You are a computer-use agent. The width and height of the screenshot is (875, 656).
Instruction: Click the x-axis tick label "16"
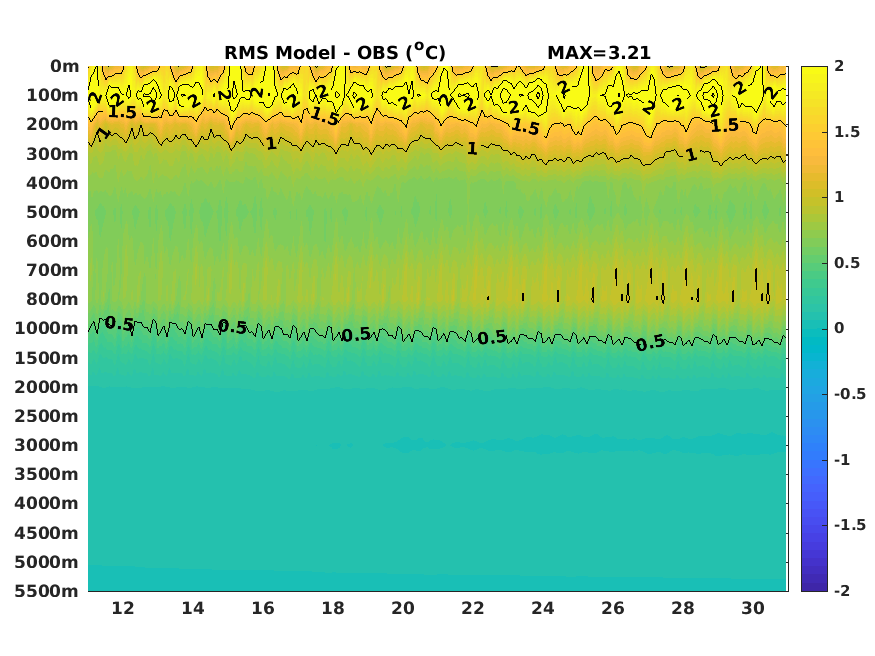(263, 608)
